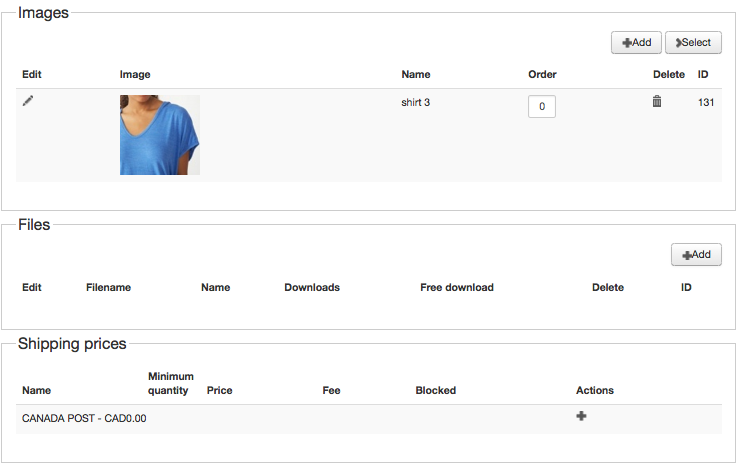Click the Files table Delete column header

click(608, 287)
